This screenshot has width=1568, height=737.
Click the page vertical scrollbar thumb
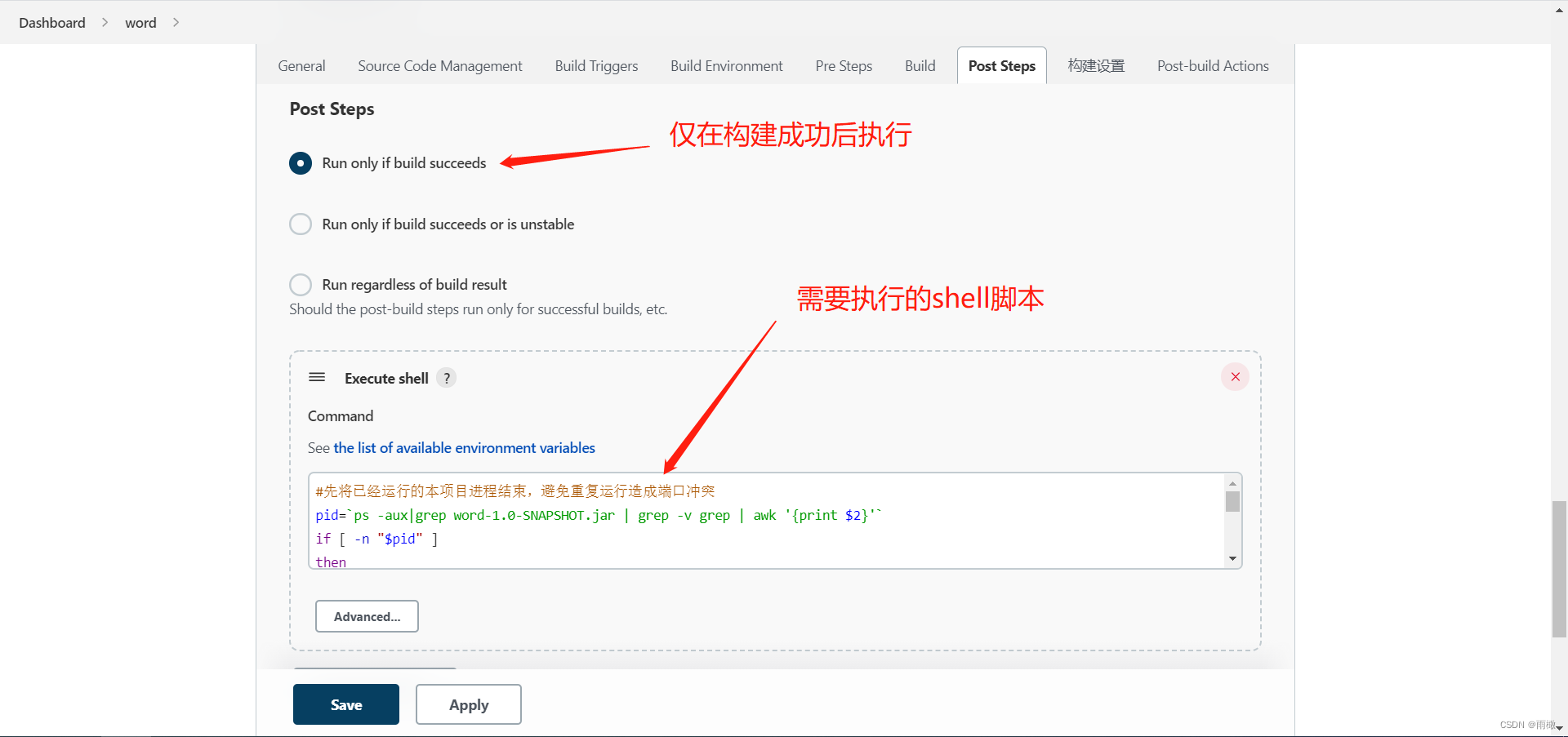[x=1559, y=569]
